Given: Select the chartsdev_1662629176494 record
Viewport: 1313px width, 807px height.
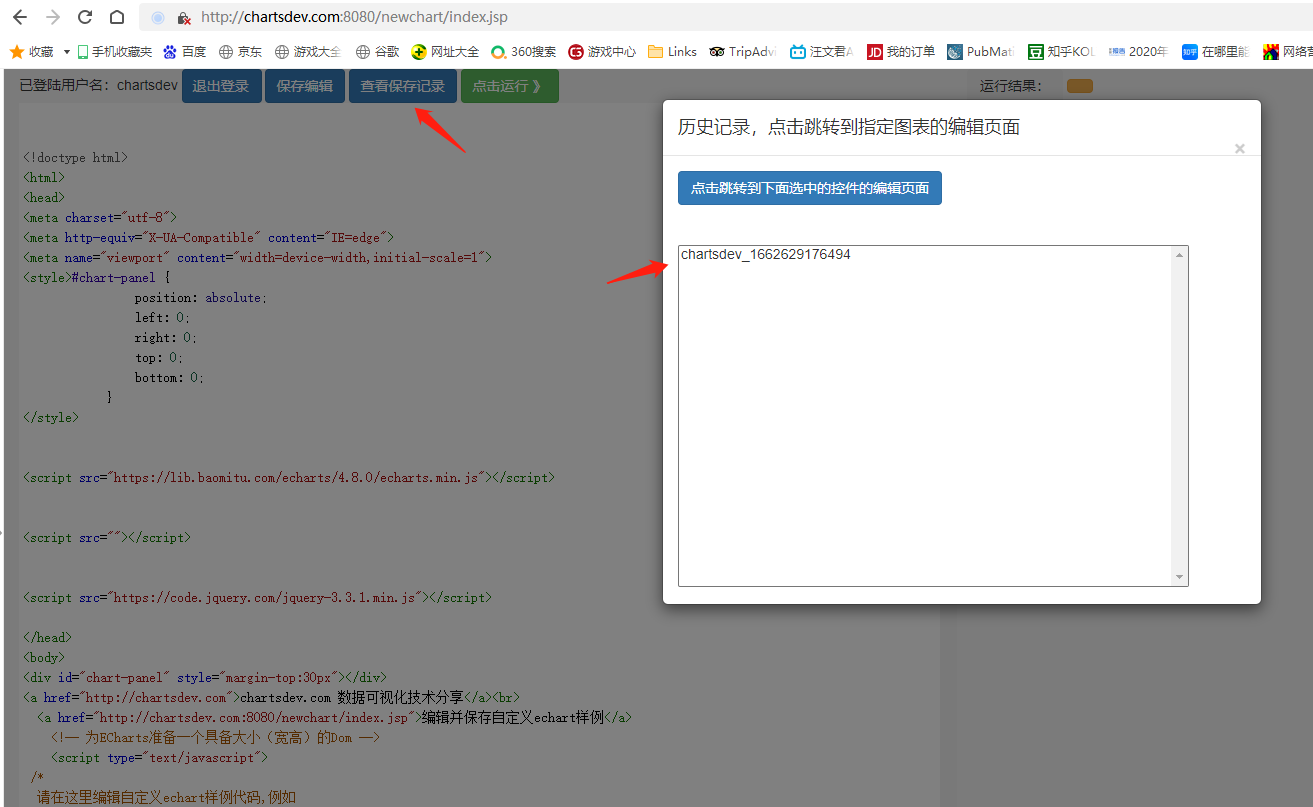Looking at the screenshot, I should tap(766, 255).
